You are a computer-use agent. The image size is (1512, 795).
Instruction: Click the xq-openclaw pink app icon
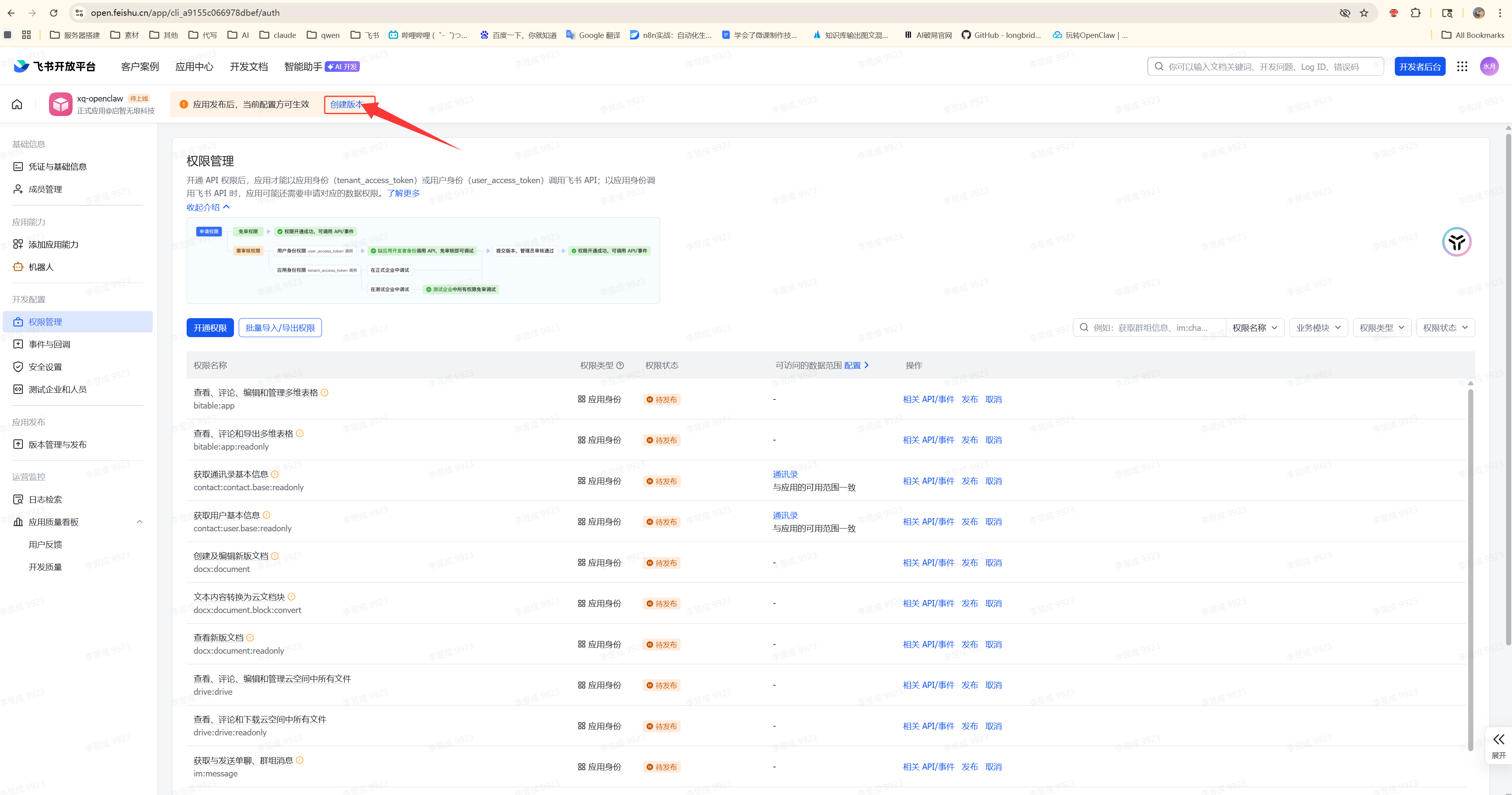(x=60, y=104)
